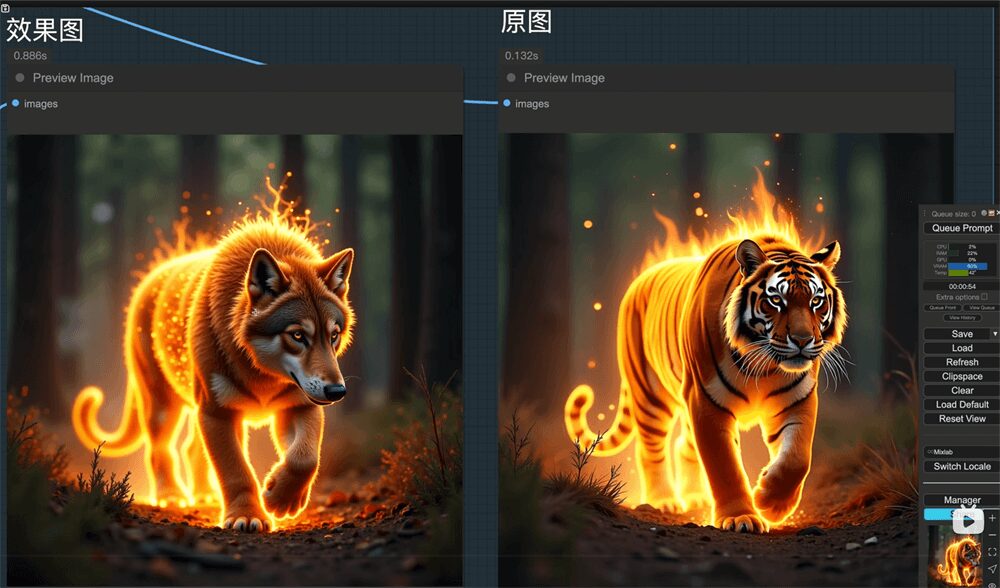
Task: Click the 原图 group heading
Action: point(526,22)
